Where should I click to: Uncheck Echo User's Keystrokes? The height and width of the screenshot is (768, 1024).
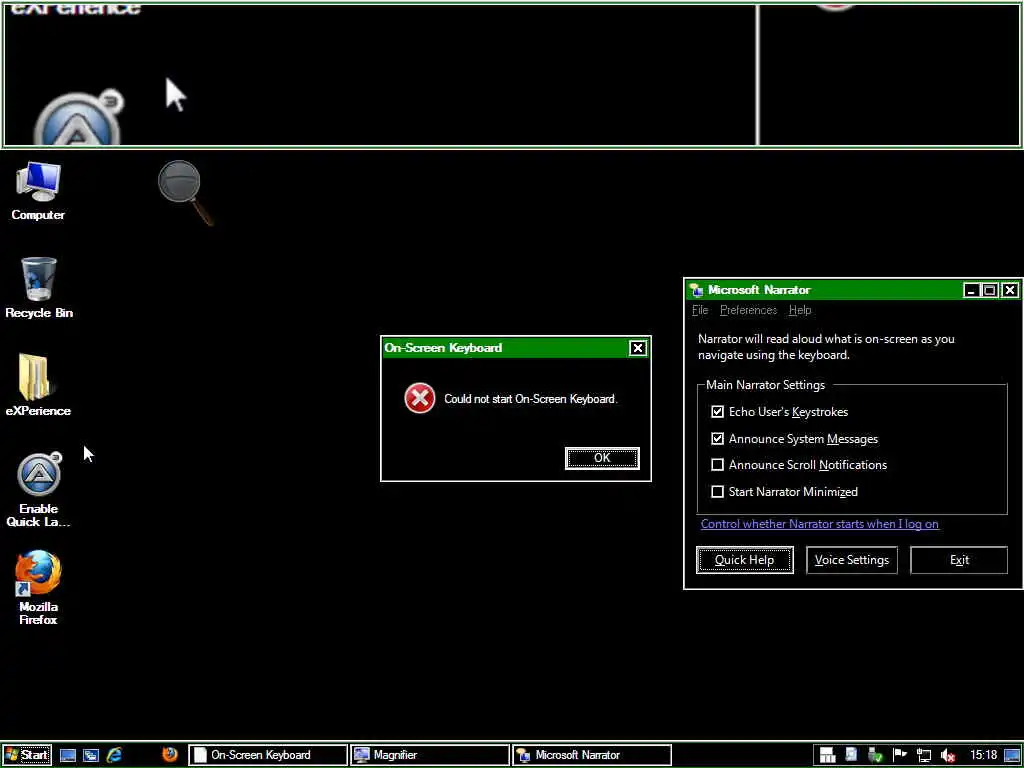[x=718, y=411]
